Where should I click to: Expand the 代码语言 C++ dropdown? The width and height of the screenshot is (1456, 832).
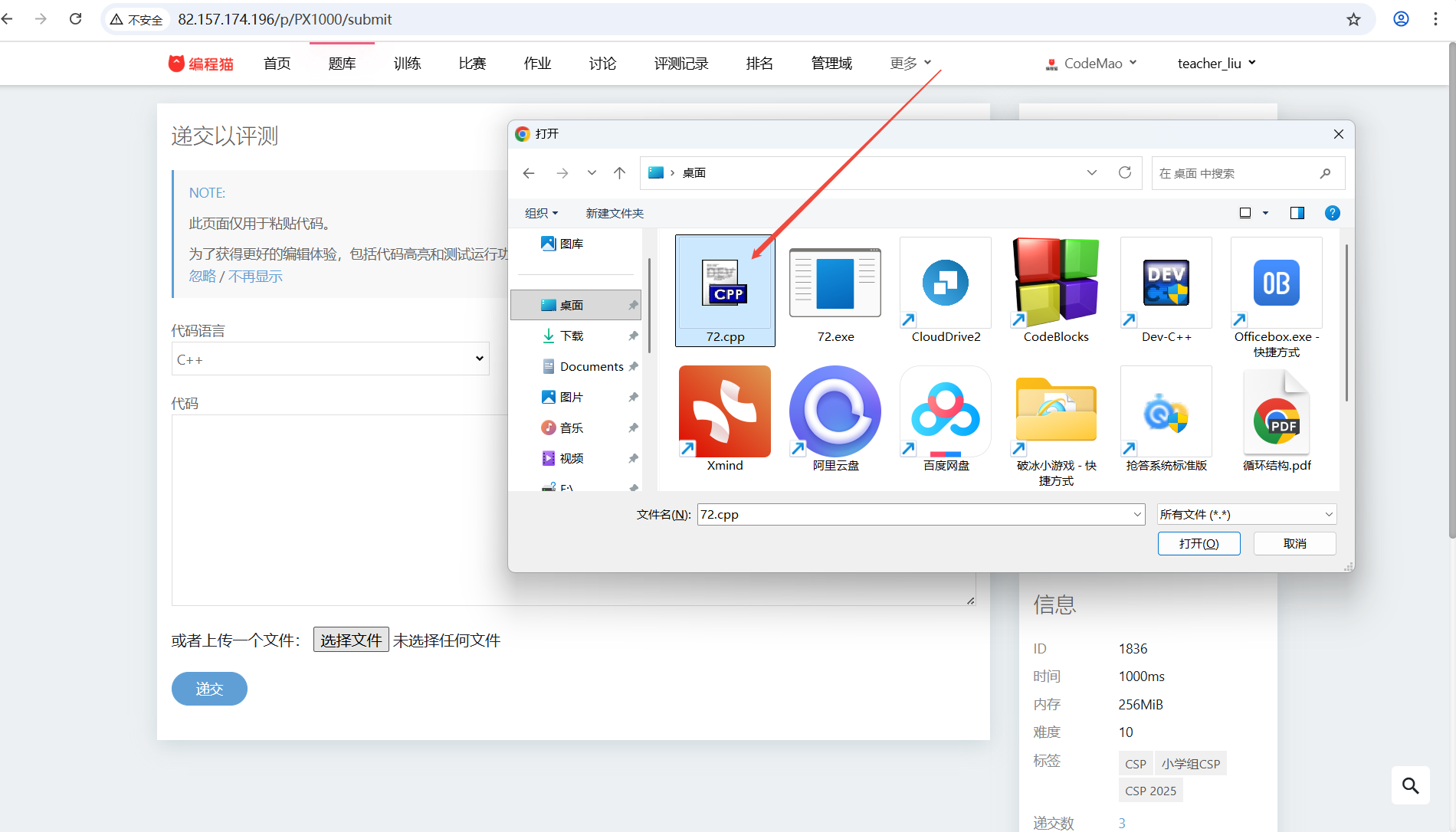[x=330, y=359]
